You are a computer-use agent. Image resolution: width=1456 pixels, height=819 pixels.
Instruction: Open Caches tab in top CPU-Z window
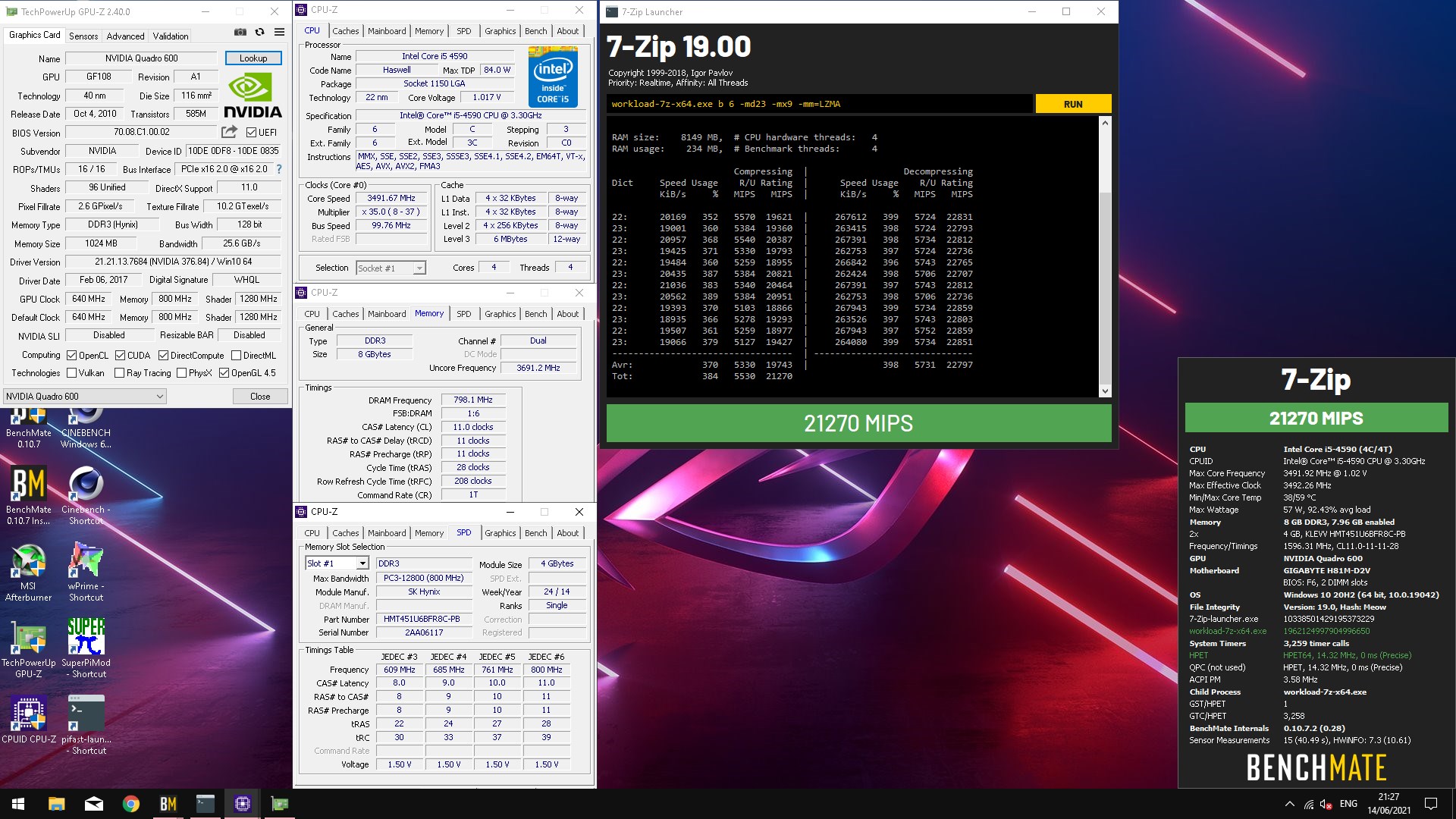point(345,31)
